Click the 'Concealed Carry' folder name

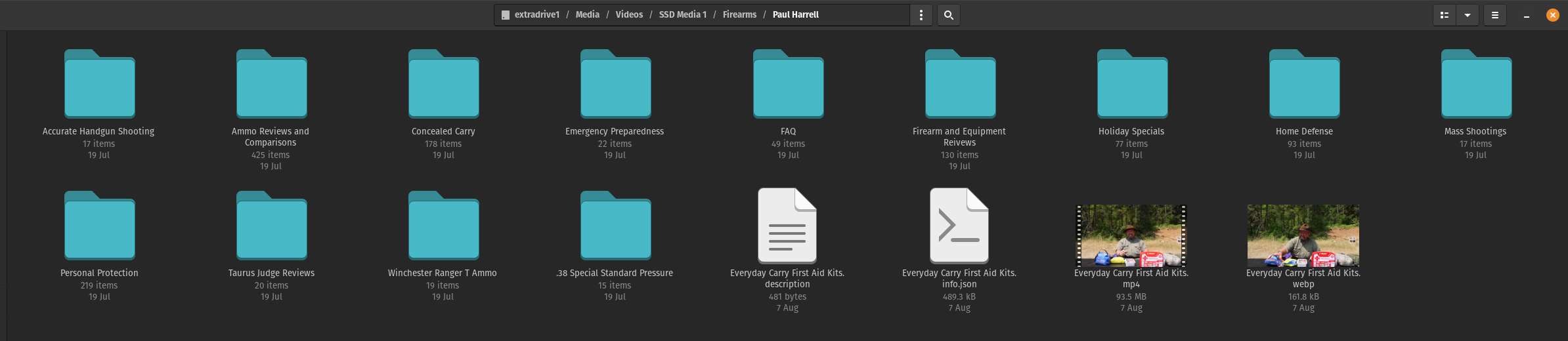tap(443, 131)
